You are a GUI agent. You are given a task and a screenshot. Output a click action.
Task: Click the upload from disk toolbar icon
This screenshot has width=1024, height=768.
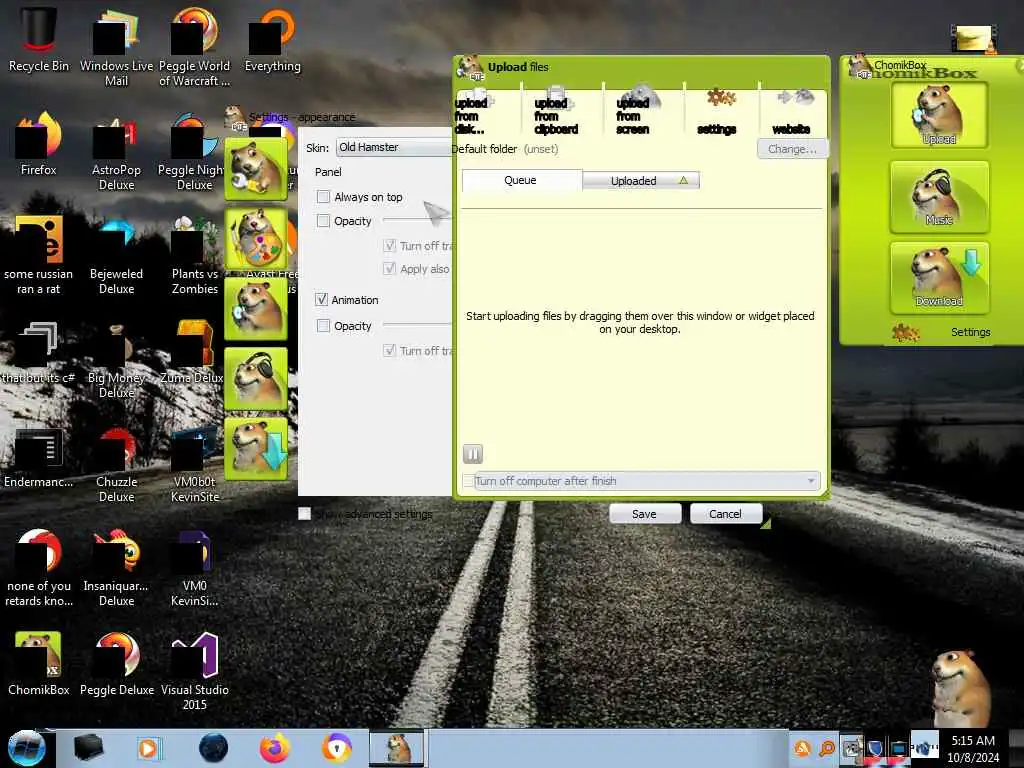[x=474, y=112]
